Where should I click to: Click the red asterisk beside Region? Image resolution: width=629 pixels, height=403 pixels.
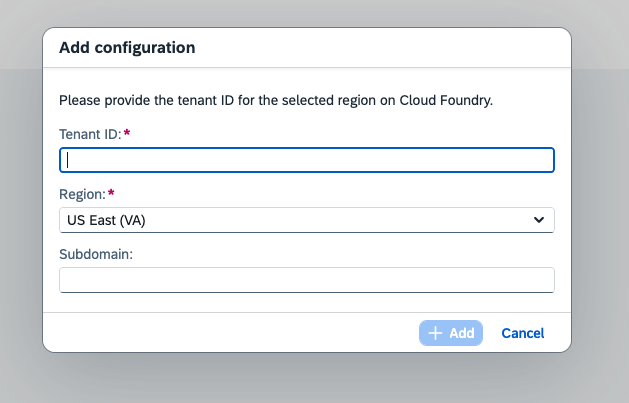pos(111,191)
